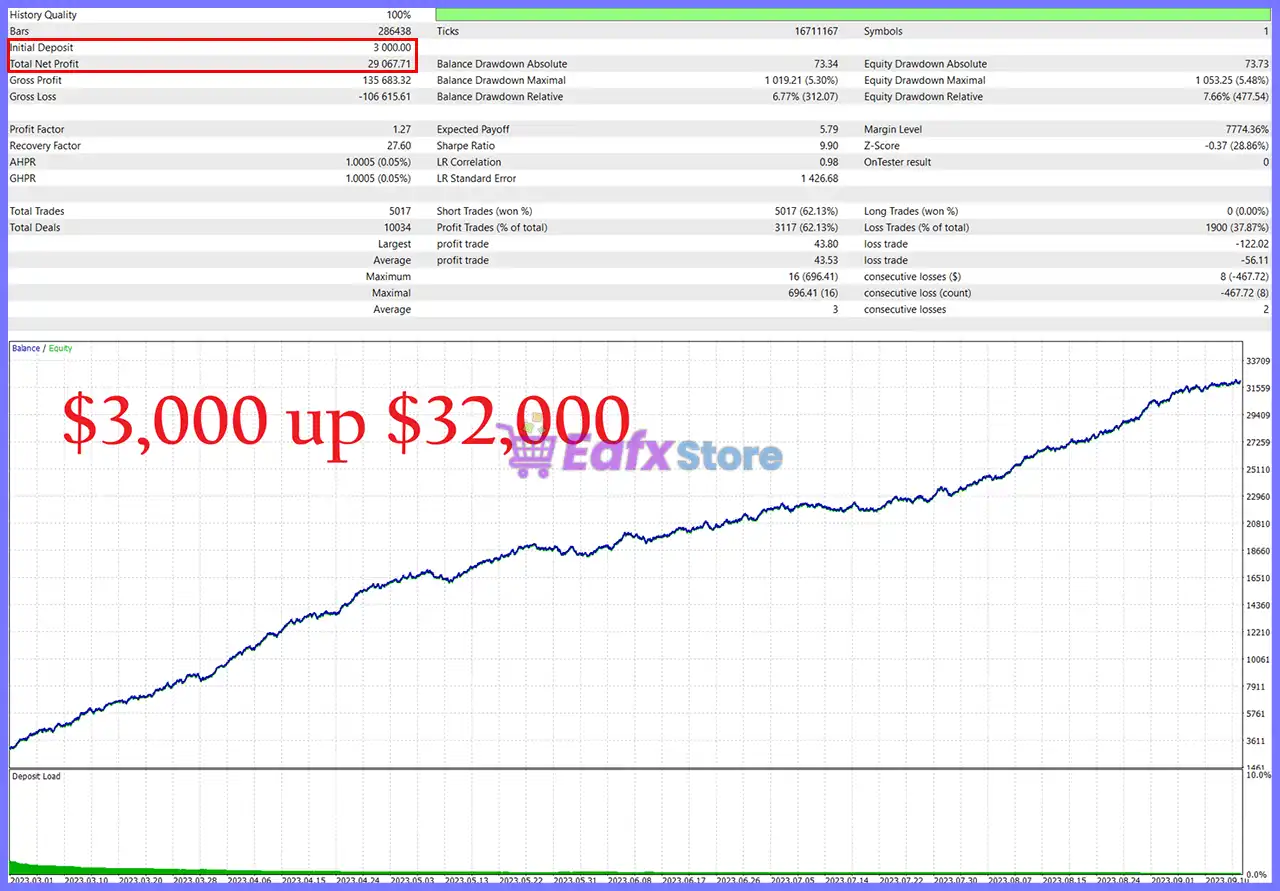The image size is (1280, 891).
Task: Click the "Symbols" label
Action: click(883, 31)
